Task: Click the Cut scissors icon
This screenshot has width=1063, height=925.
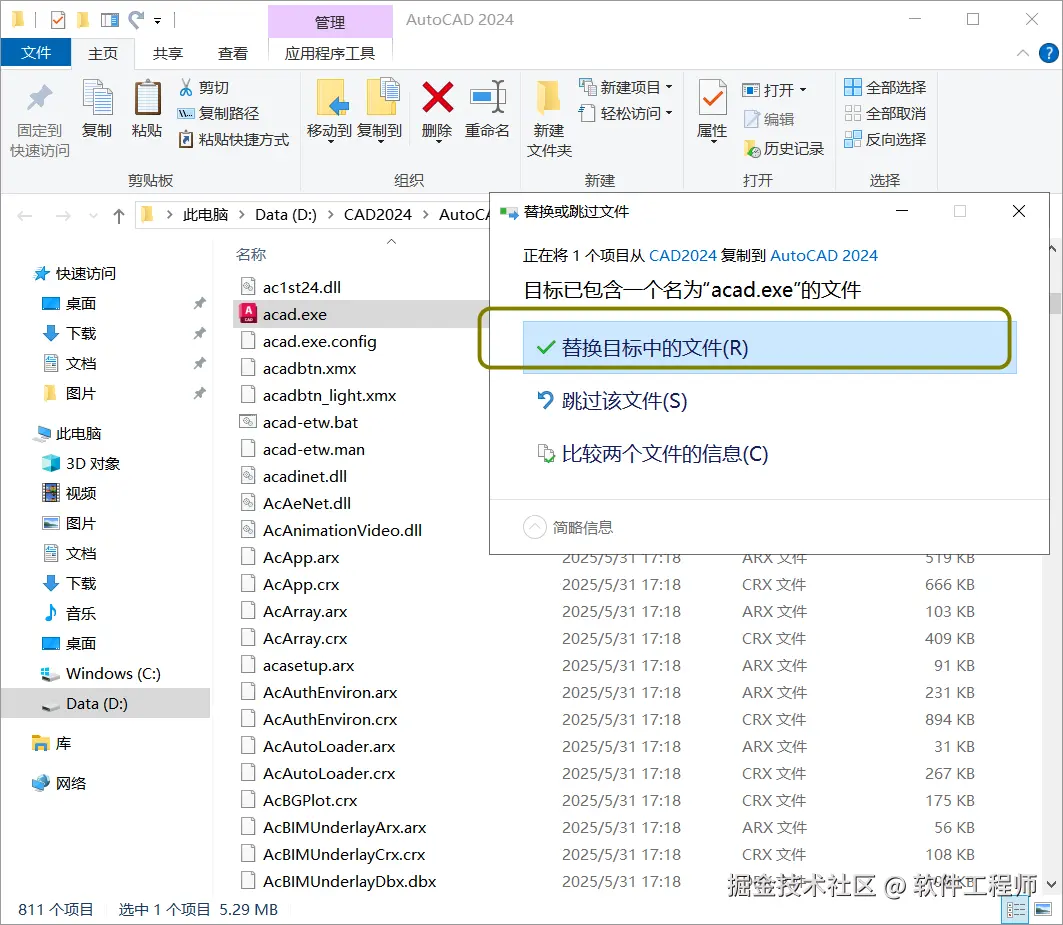Action: click(x=186, y=87)
